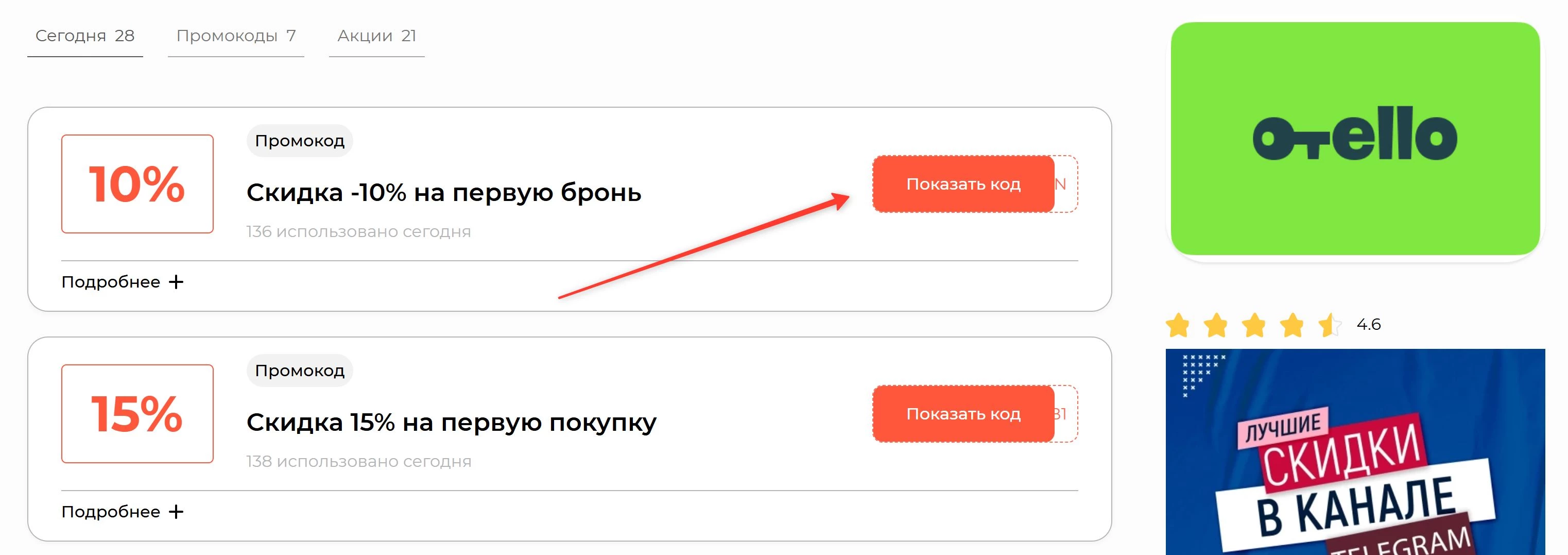Switch to the Промокоды tab
Screen dimensions: 1568x555
(x=236, y=37)
